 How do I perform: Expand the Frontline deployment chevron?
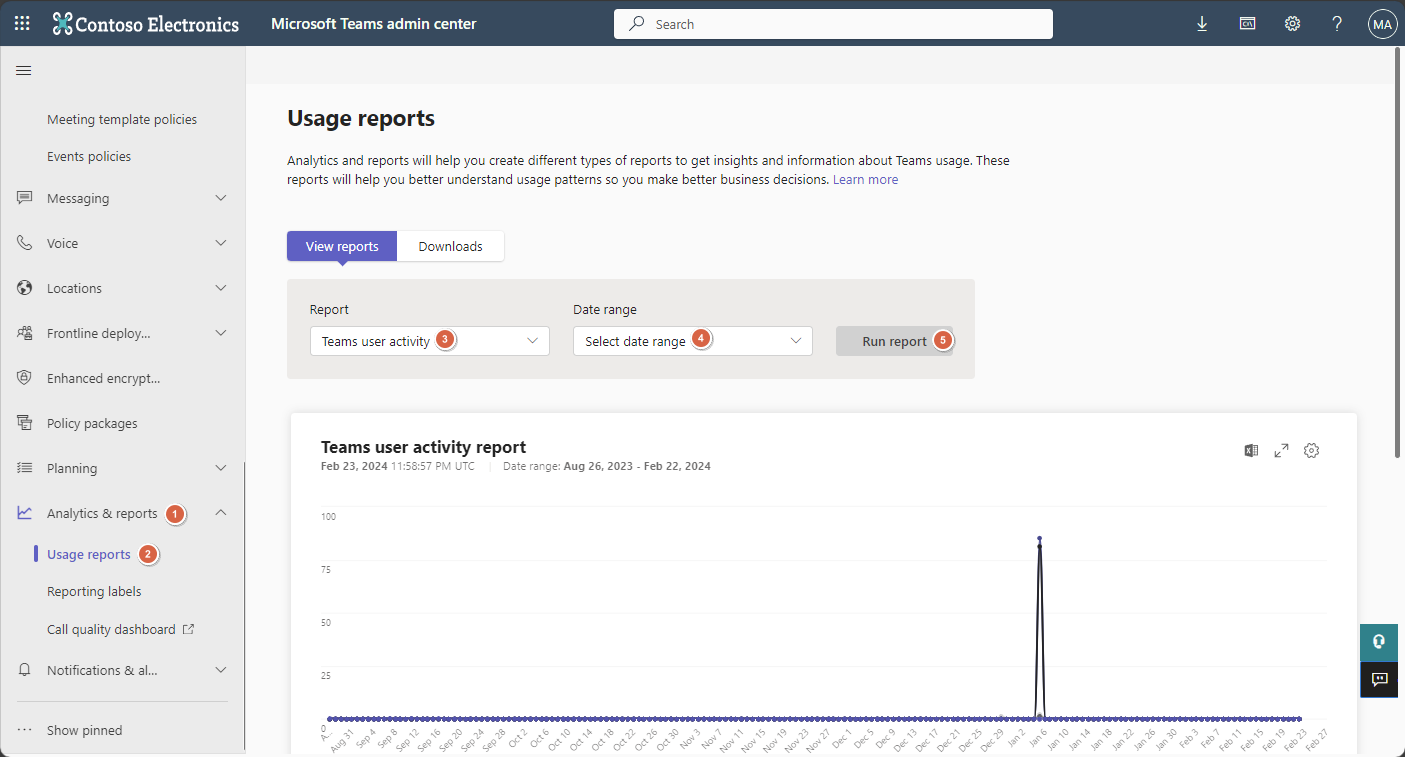click(x=221, y=333)
